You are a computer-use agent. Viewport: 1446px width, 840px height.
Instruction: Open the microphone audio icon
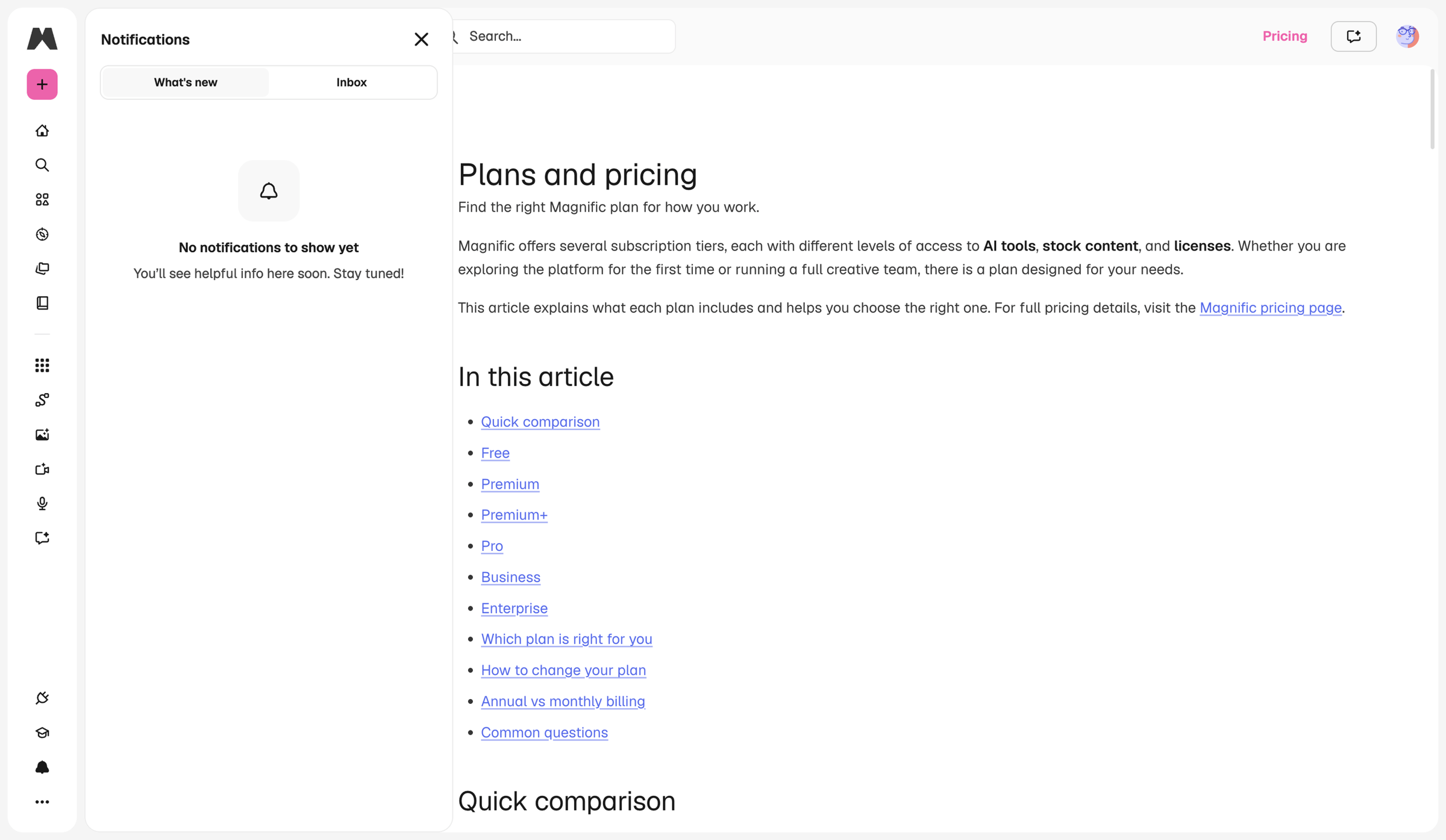click(x=42, y=503)
